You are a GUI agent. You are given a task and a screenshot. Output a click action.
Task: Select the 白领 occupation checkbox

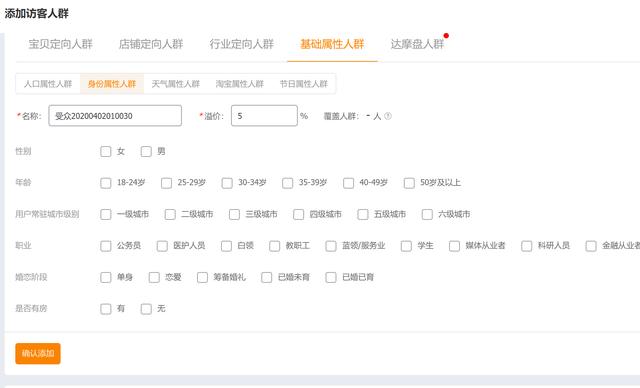[x=226, y=246]
